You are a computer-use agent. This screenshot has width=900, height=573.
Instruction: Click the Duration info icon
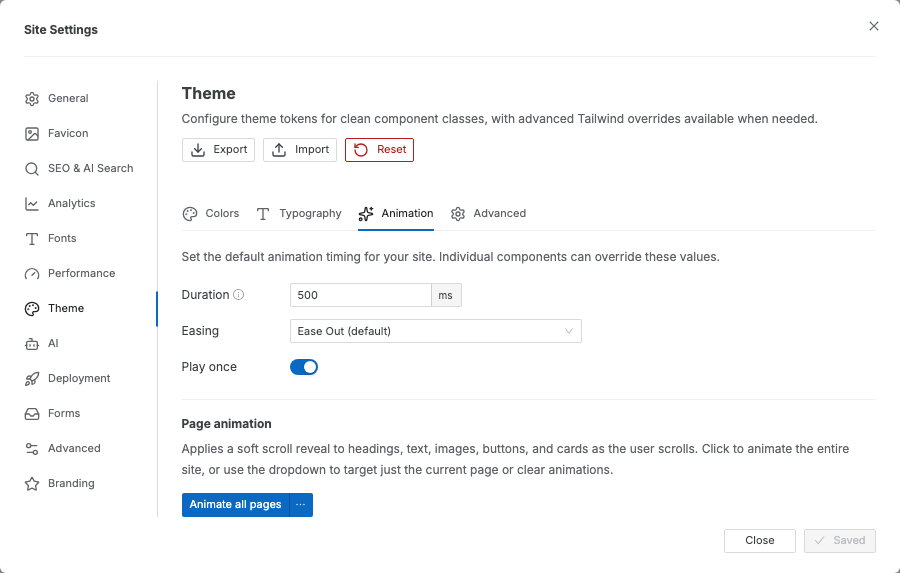[239, 295]
